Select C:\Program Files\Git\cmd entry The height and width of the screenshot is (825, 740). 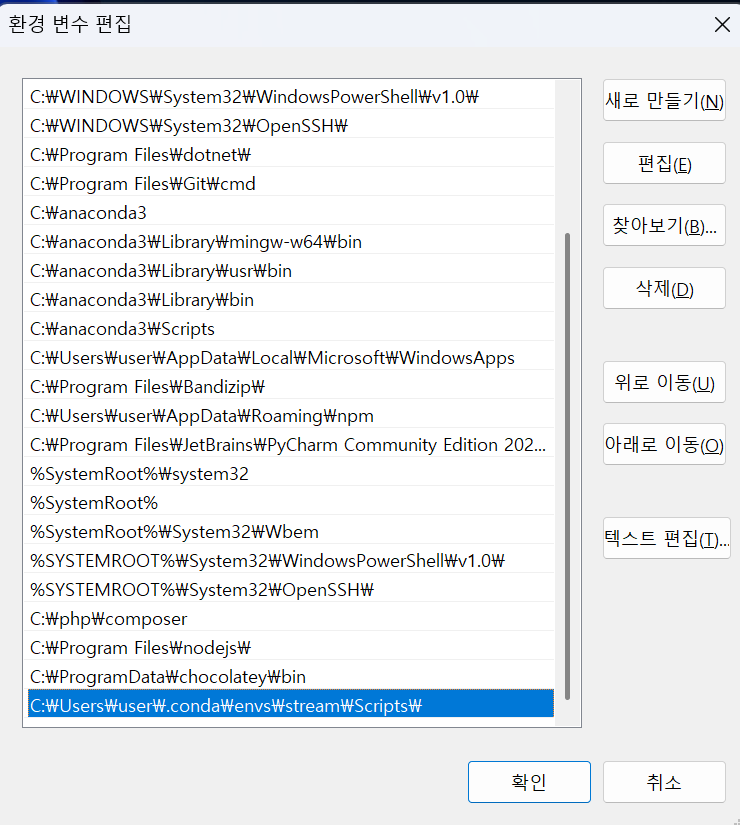[x=291, y=184]
